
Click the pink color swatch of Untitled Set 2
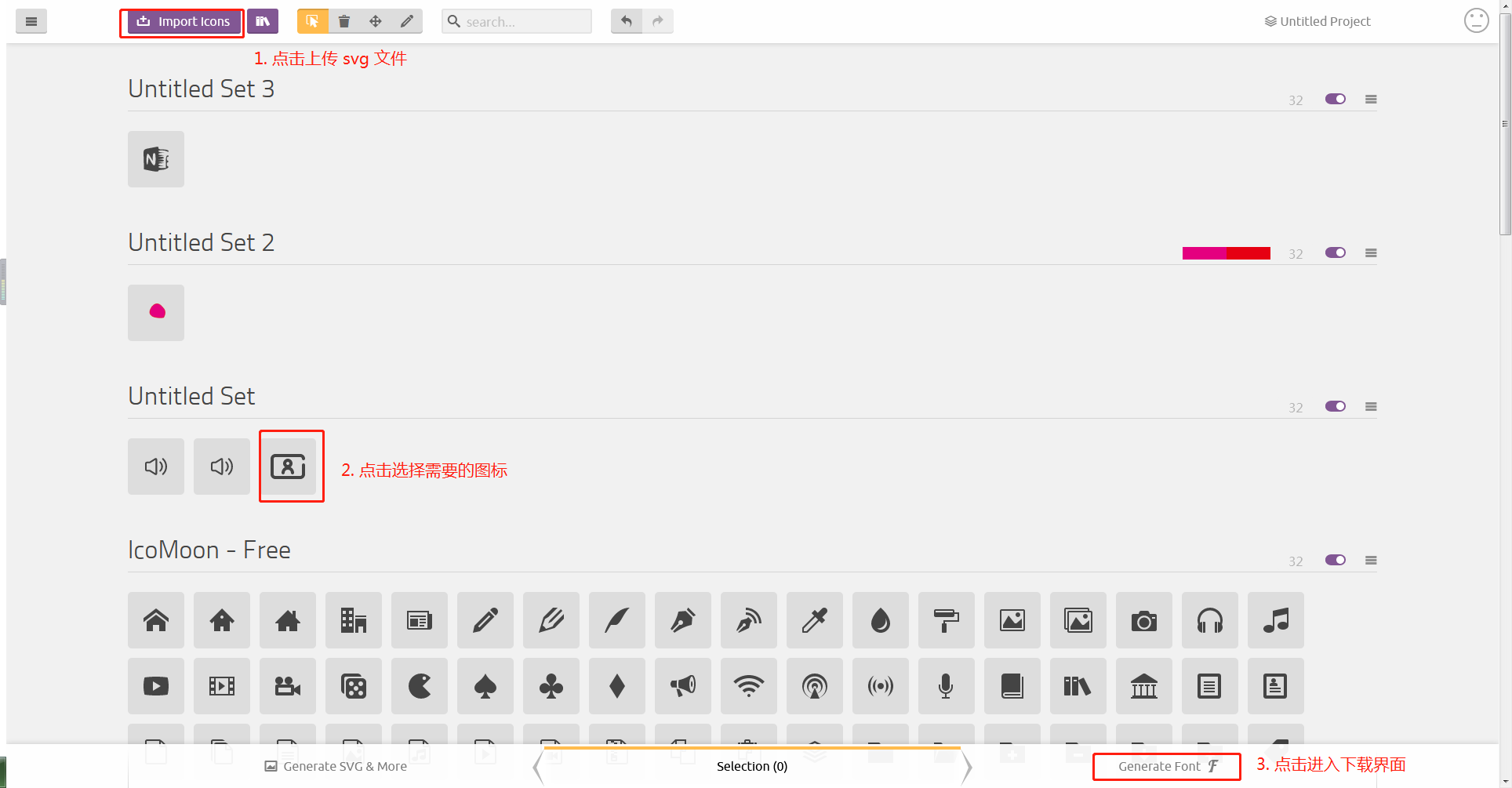tap(1205, 253)
